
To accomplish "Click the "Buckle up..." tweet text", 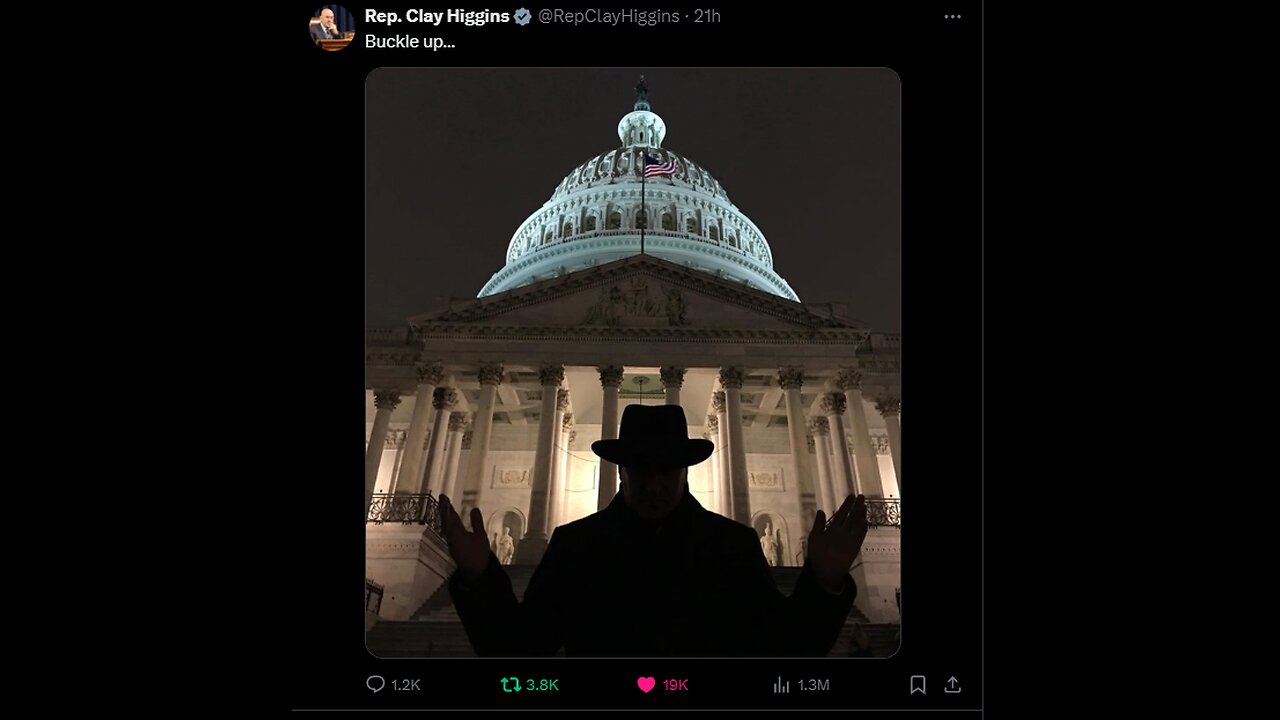I will (x=410, y=42).
